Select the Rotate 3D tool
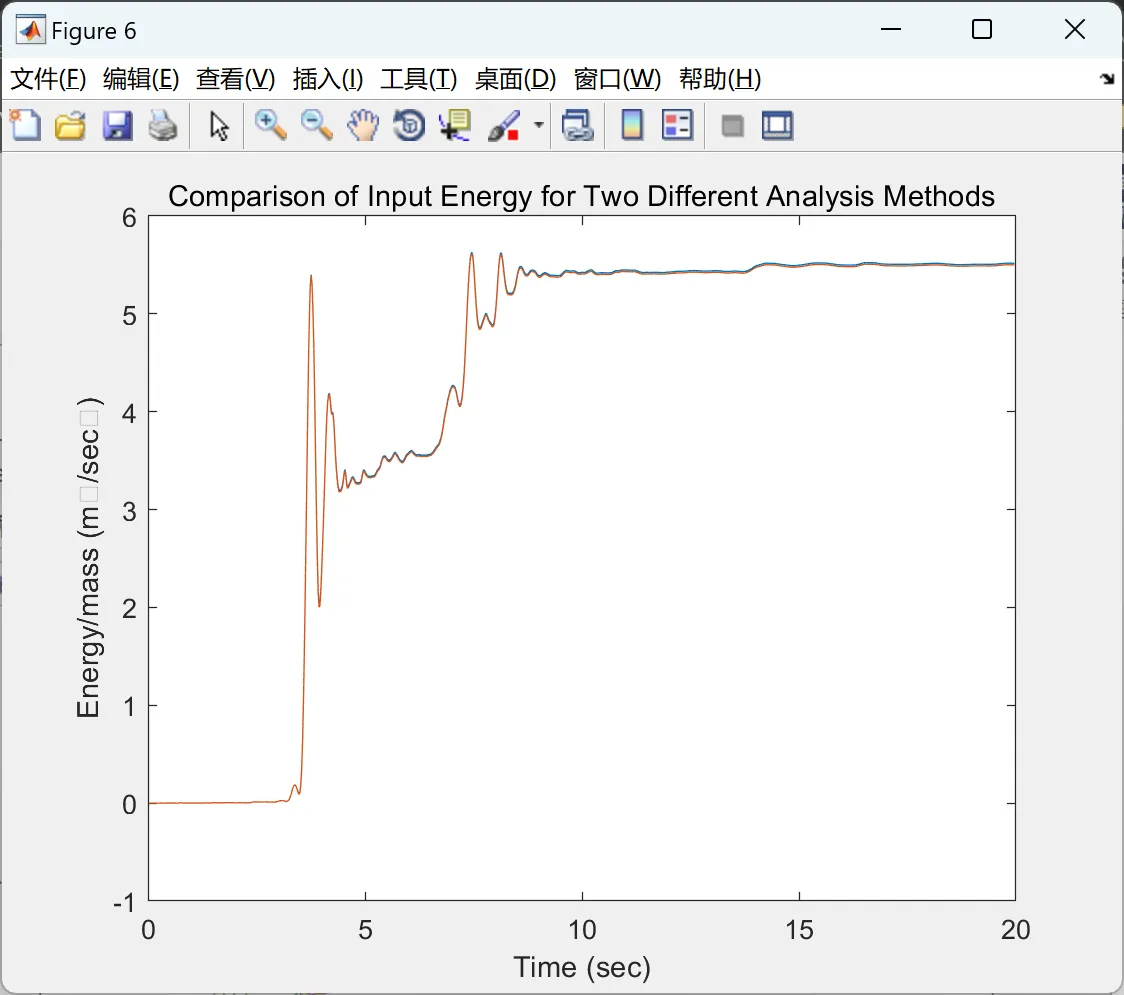Viewport: 1124px width, 995px height. click(x=409, y=125)
